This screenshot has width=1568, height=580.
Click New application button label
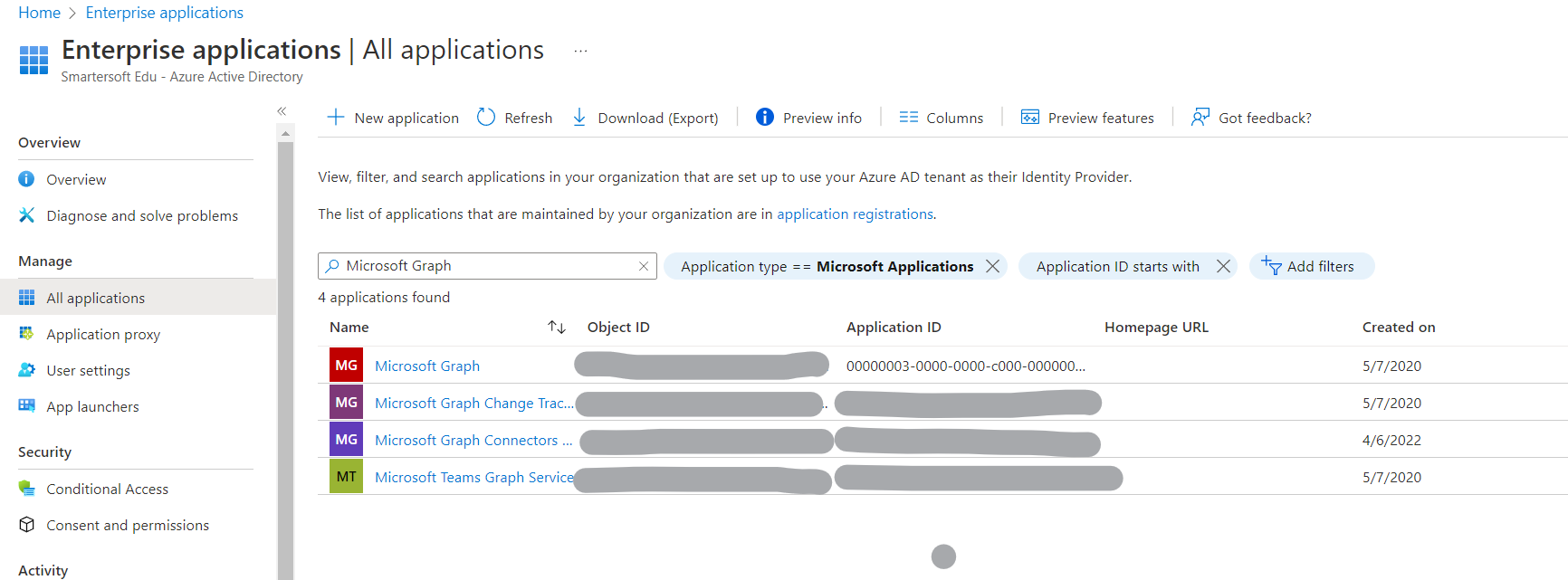click(x=406, y=118)
